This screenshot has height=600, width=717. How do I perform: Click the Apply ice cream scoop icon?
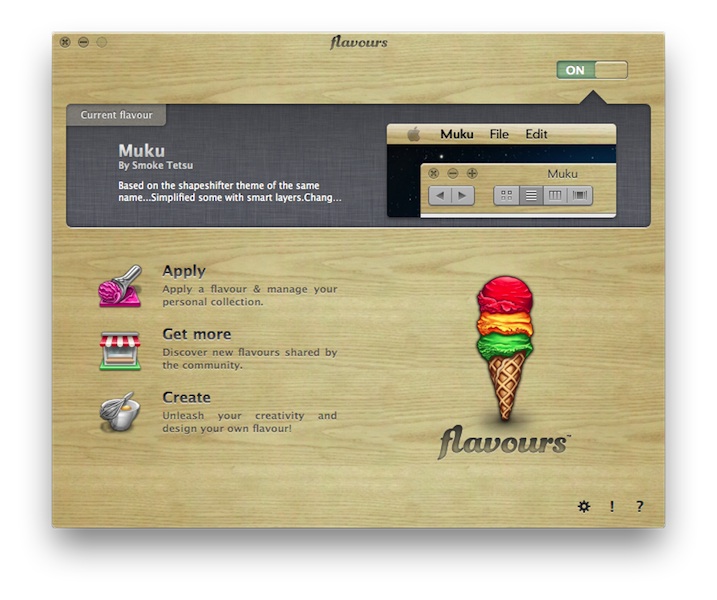pos(120,286)
